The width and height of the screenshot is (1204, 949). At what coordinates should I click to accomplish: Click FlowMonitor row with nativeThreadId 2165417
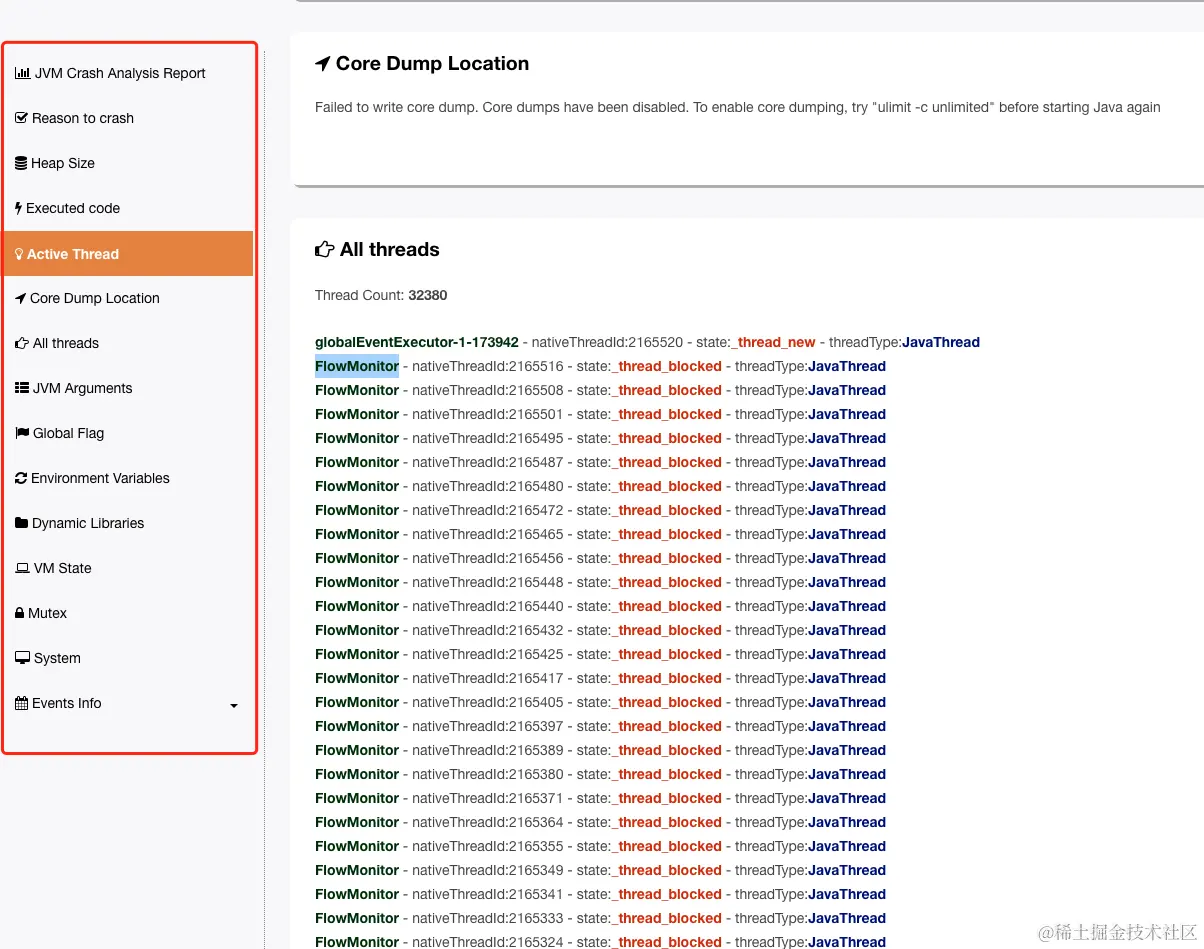click(600, 678)
